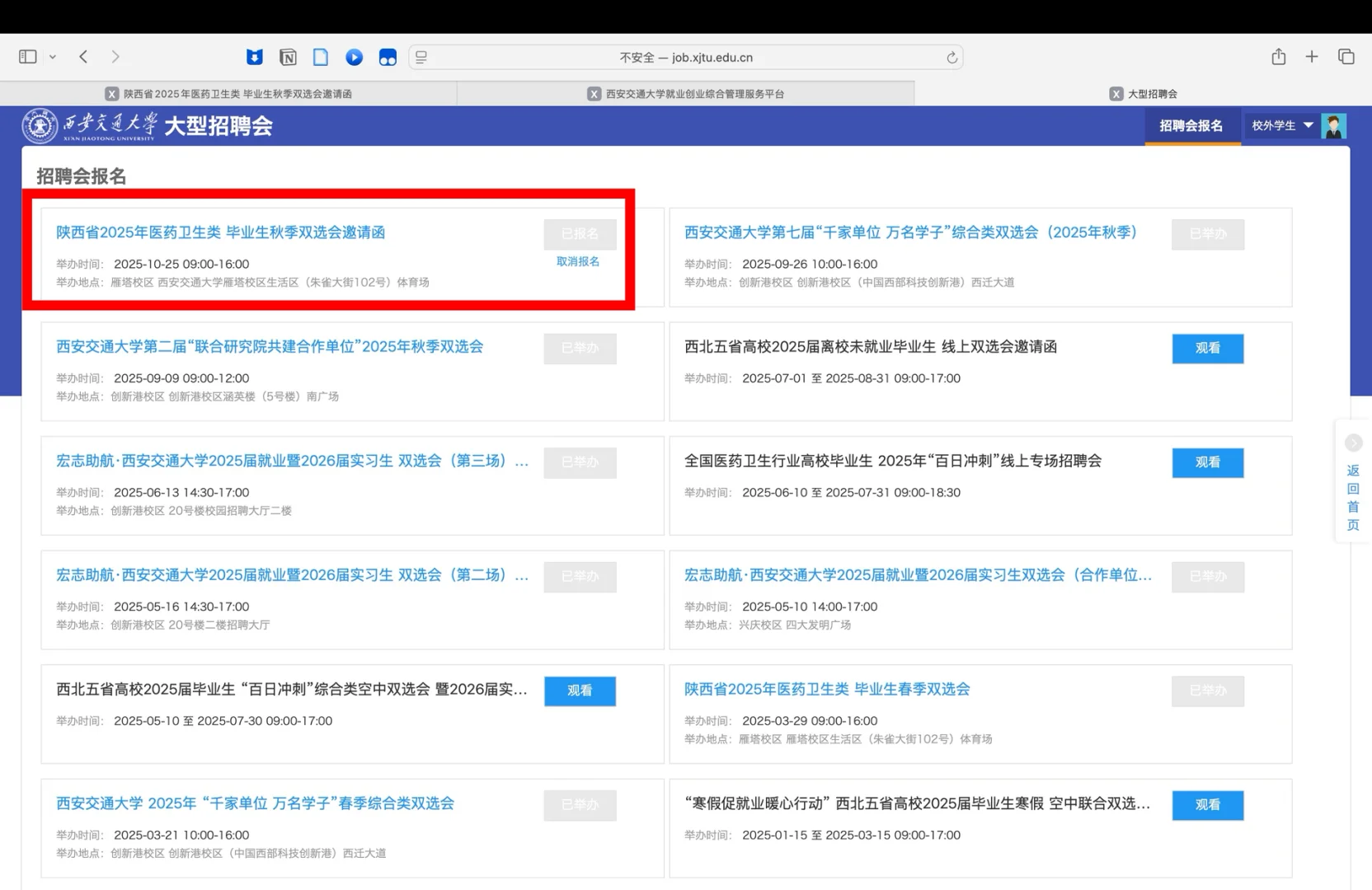The width and height of the screenshot is (1372, 890).
Task: Click 已举办 button for “联合研究院共建合作单位” fair
Action: tap(580, 349)
